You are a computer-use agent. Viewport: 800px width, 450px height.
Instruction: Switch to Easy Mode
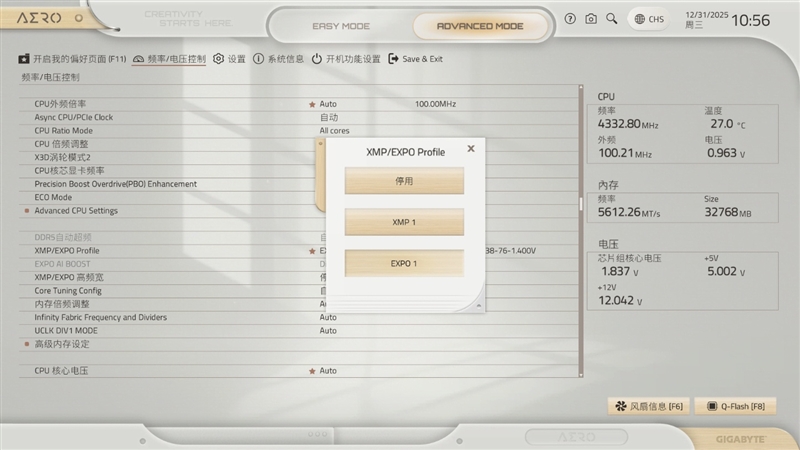pos(341,26)
